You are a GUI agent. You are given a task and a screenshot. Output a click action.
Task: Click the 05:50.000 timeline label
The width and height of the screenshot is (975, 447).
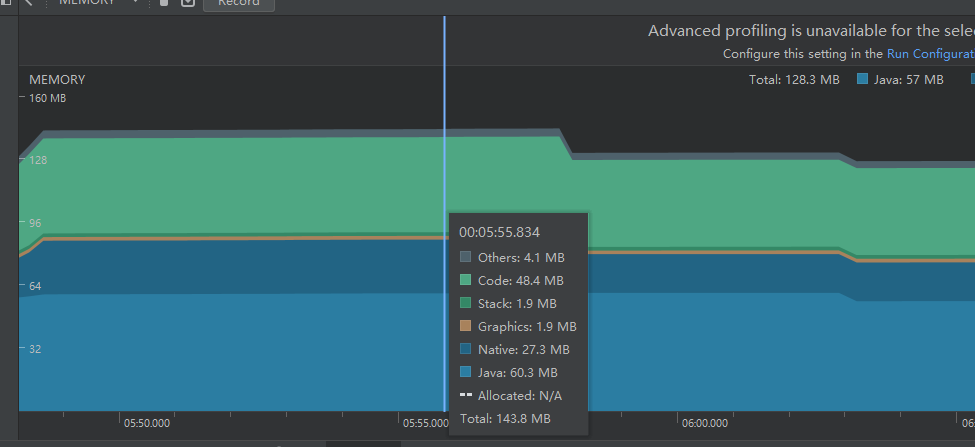tap(147, 423)
